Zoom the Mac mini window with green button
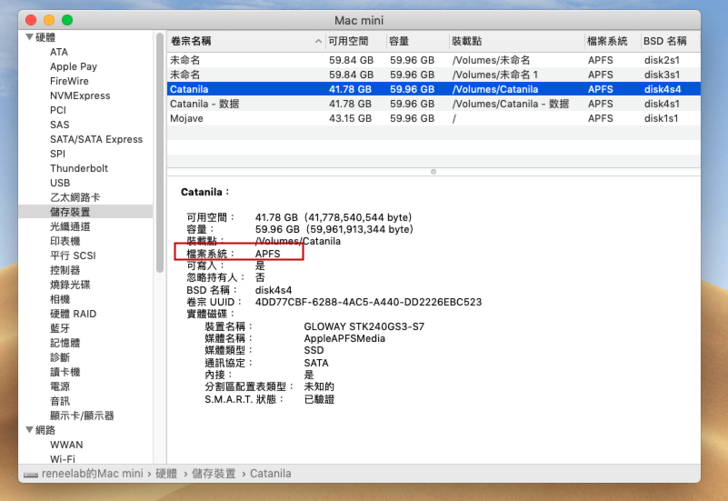 [x=67, y=20]
